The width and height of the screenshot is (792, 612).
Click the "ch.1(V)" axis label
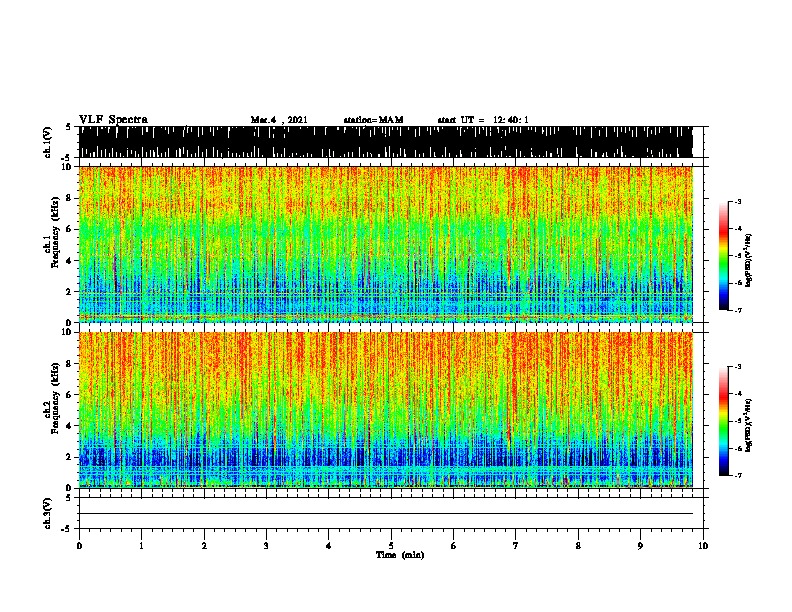(47, 142)
